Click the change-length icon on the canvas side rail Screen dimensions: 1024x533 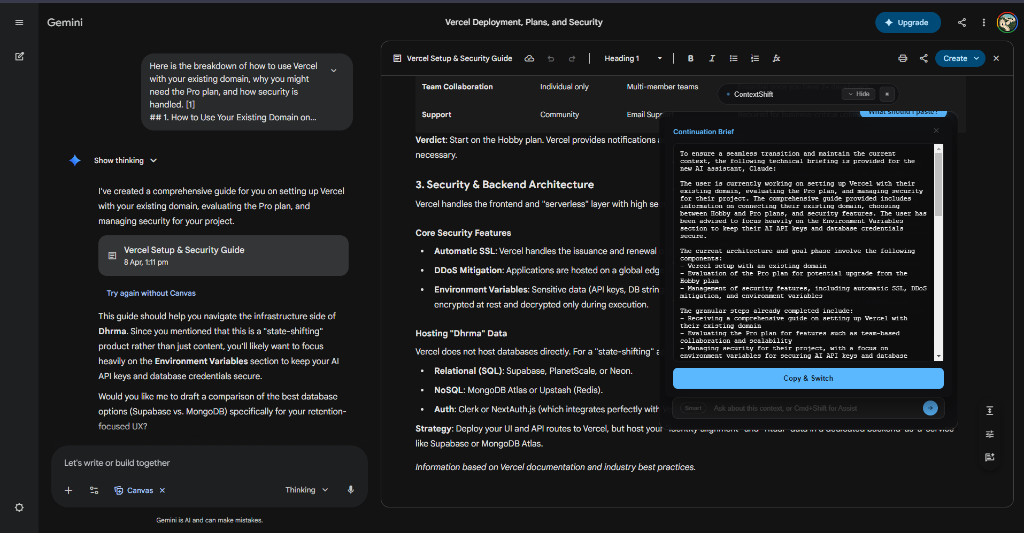click(989, 410)
